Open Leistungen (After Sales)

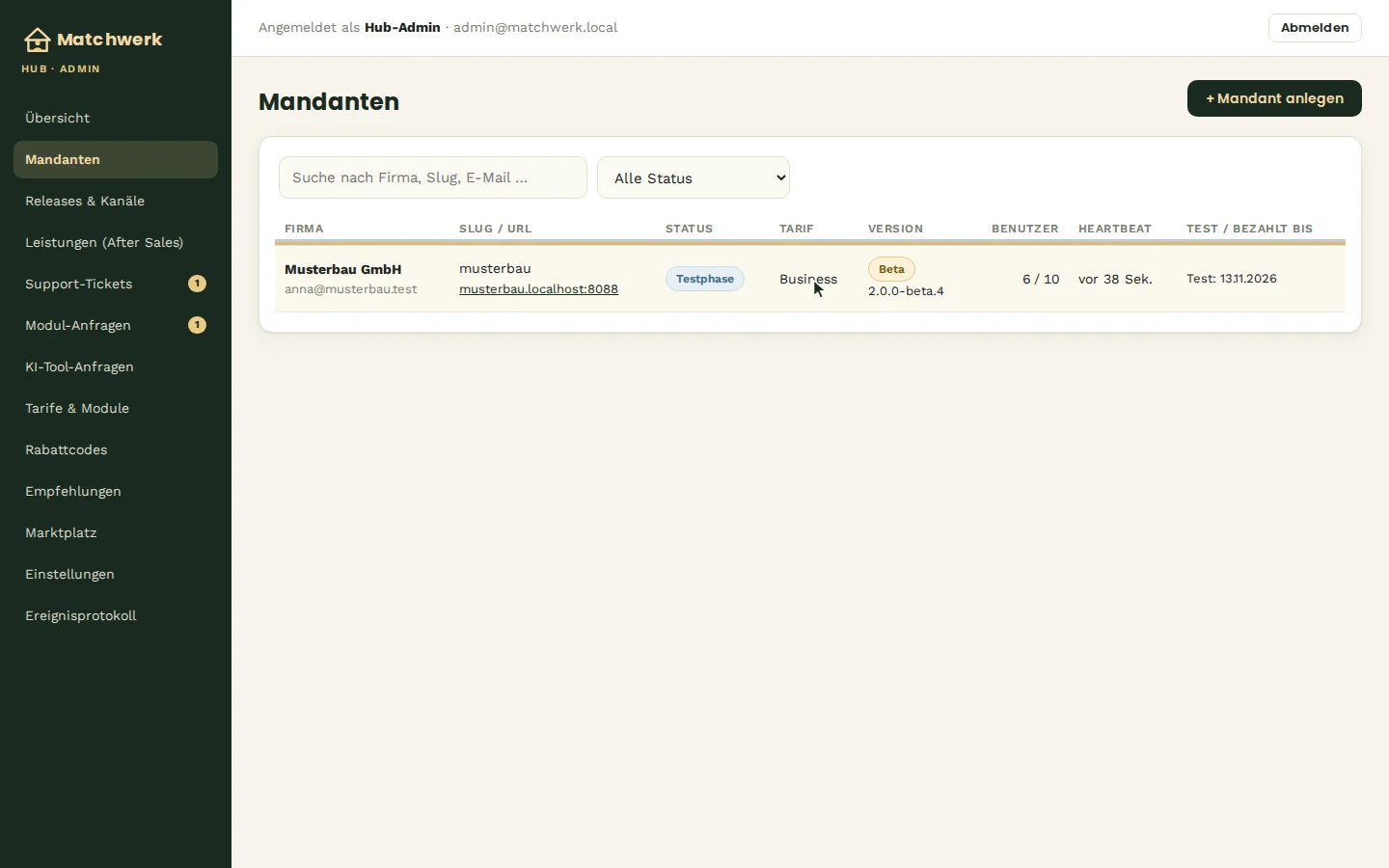[x=116, y=242]
